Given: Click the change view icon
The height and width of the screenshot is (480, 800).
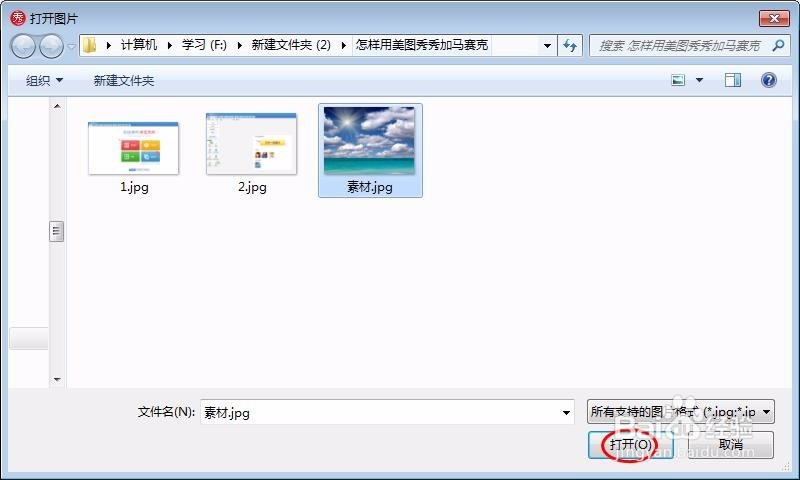Looking at the screenshot, I should (x=678, y=80).
